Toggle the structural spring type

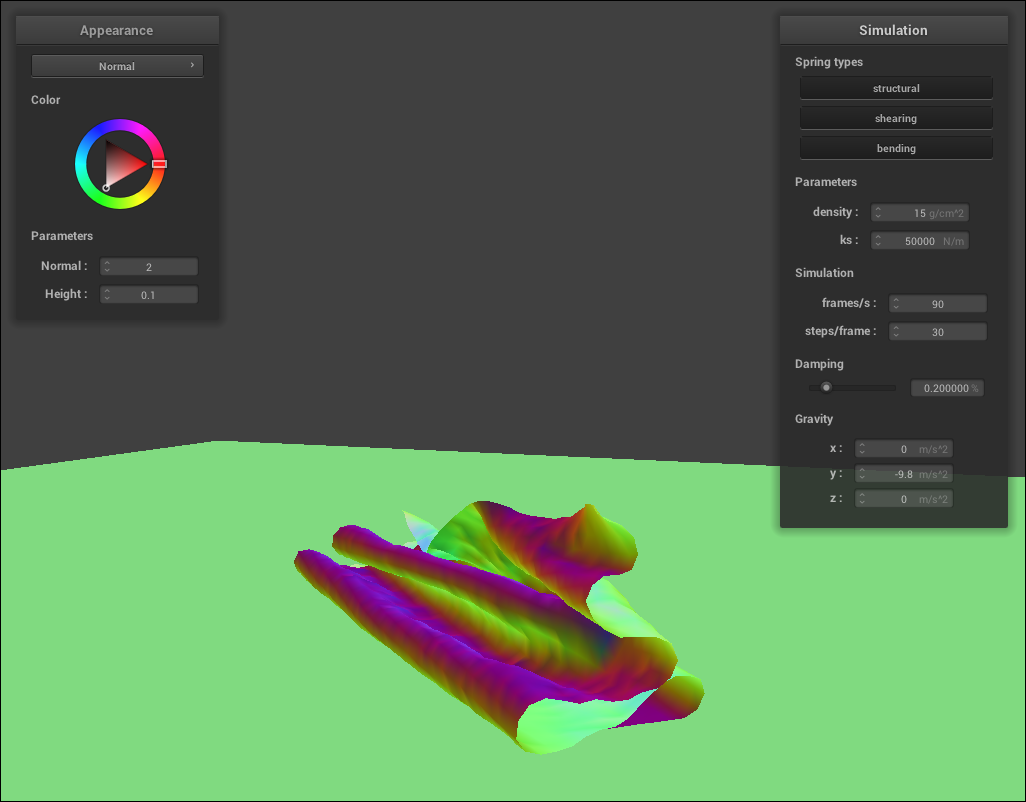pyautogui.click(x=896, y=89)
